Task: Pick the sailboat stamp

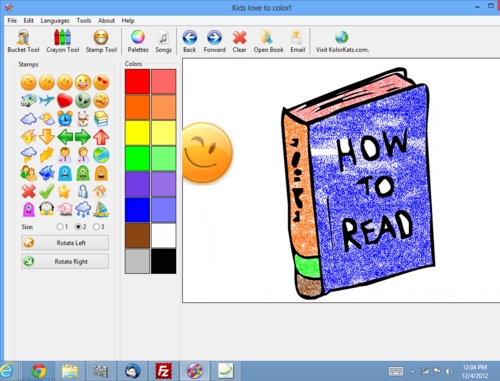Action: tap(101, 209)
